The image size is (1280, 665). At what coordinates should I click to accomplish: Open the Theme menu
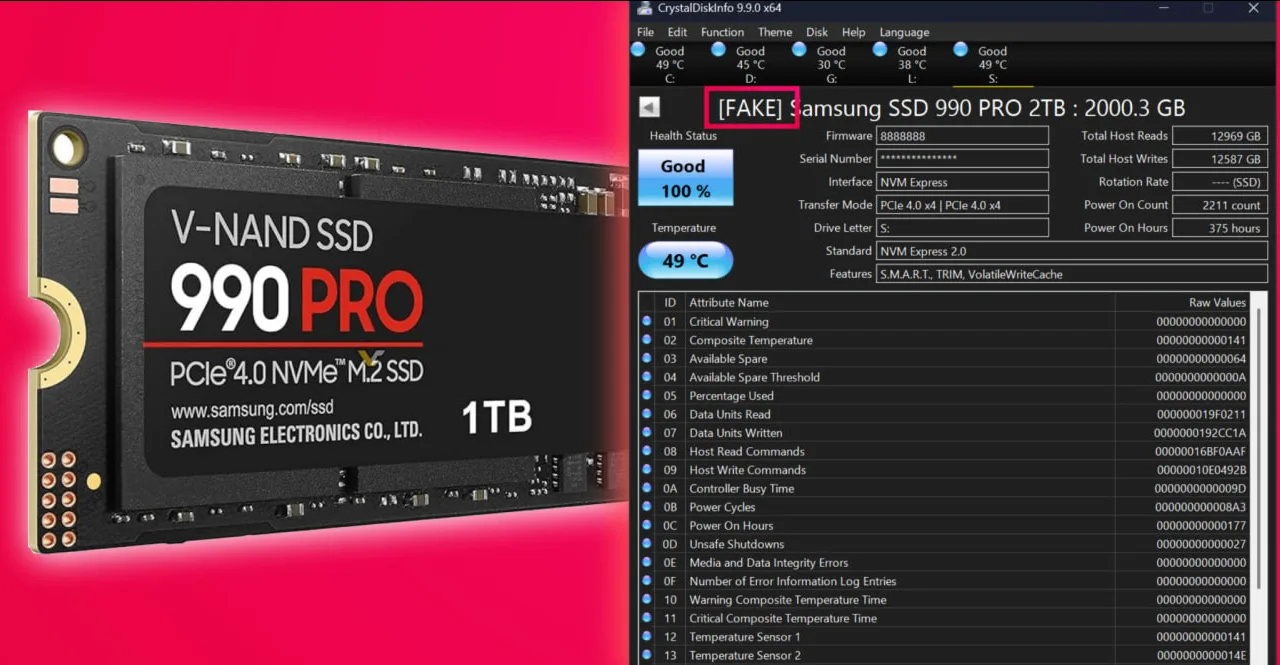pyautogui.click(x=775, y=32)
